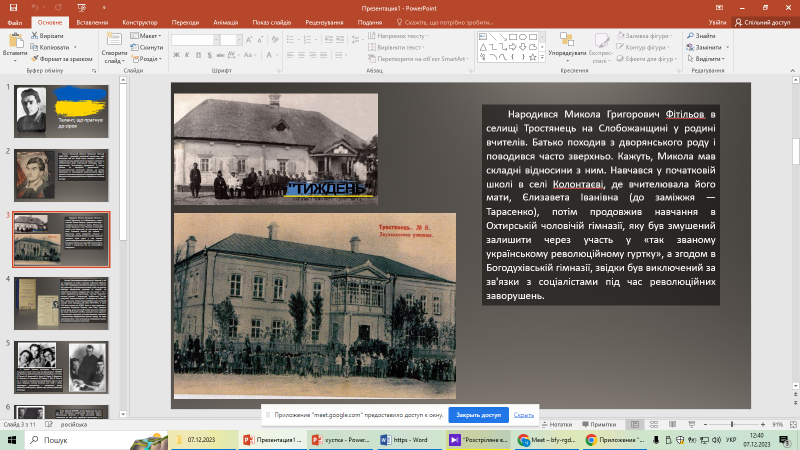
Task: Toggle italic К formatting
Action: [x=187, y=55]
